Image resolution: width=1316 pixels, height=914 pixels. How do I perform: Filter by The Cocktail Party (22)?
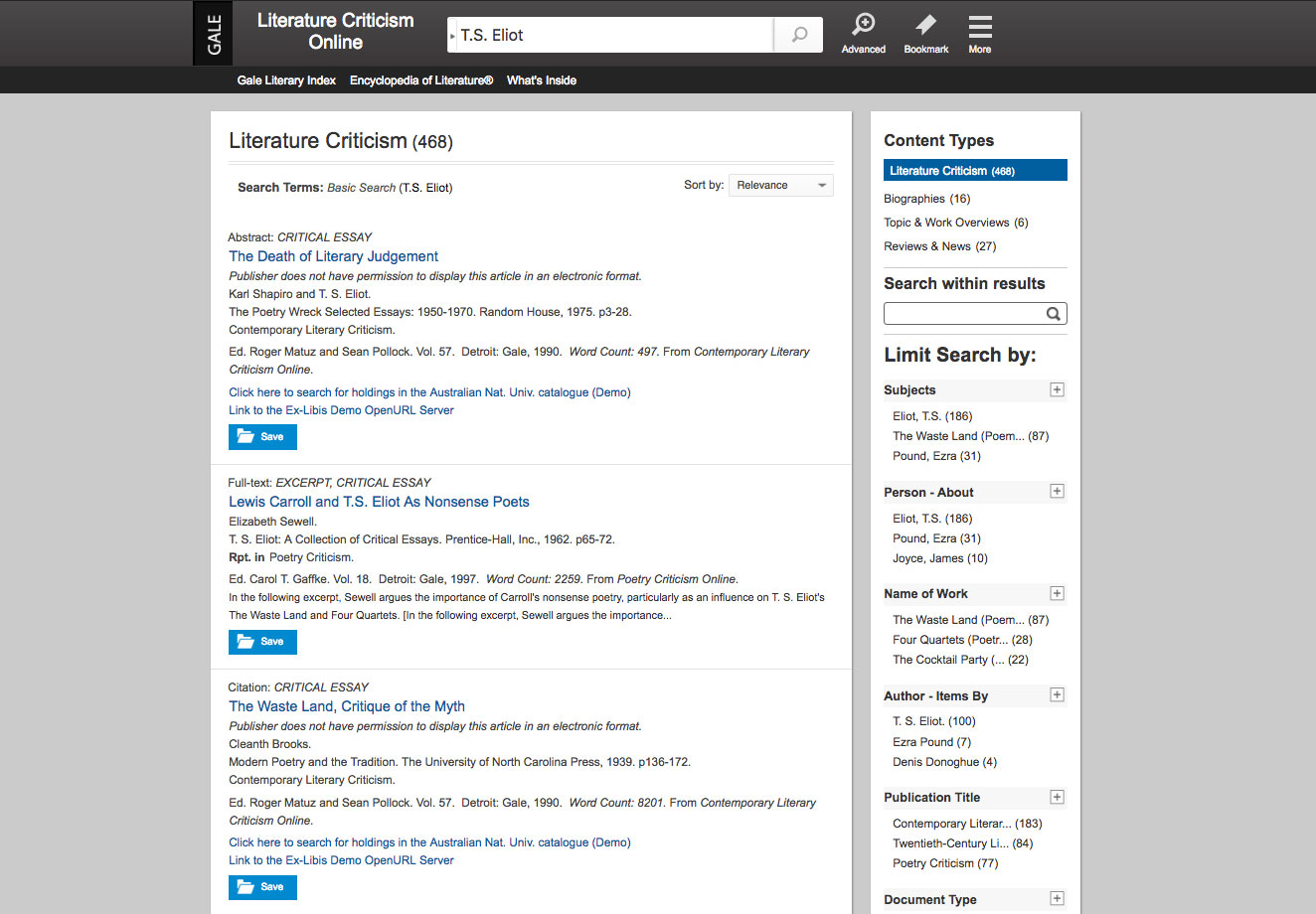point(960,660)
